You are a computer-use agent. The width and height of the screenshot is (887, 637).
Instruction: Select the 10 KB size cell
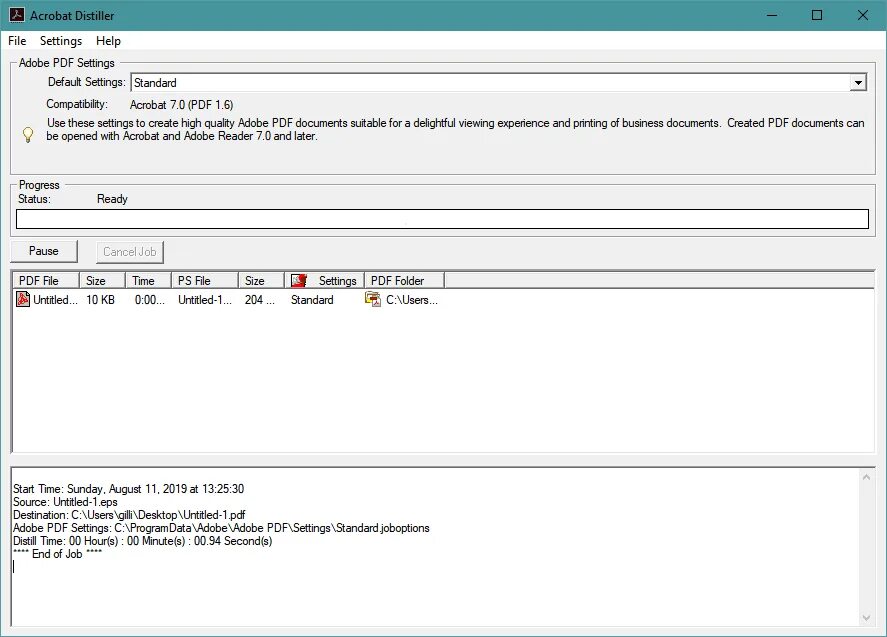(100, 300)
